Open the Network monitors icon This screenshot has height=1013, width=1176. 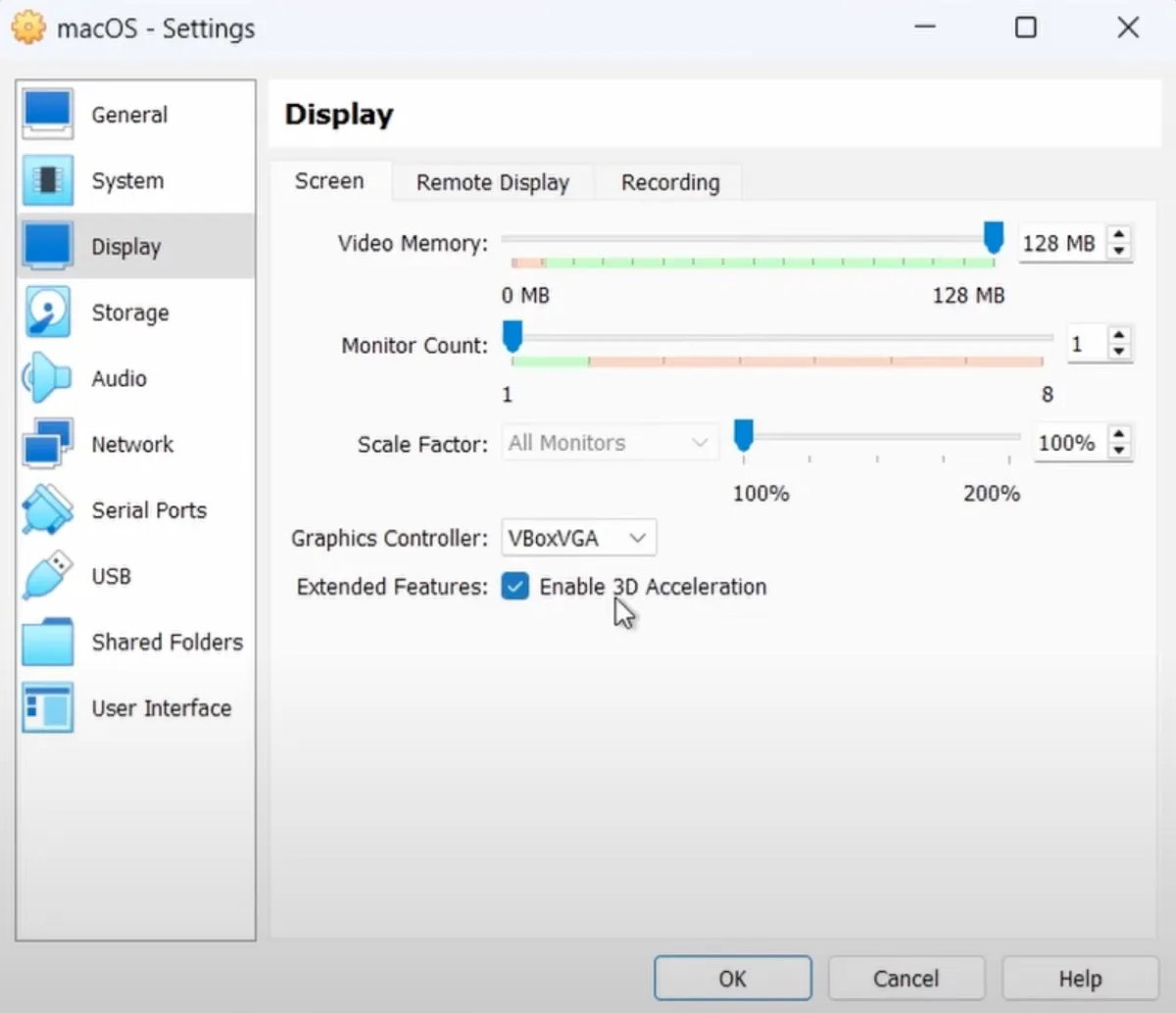[x=47, y=444]
